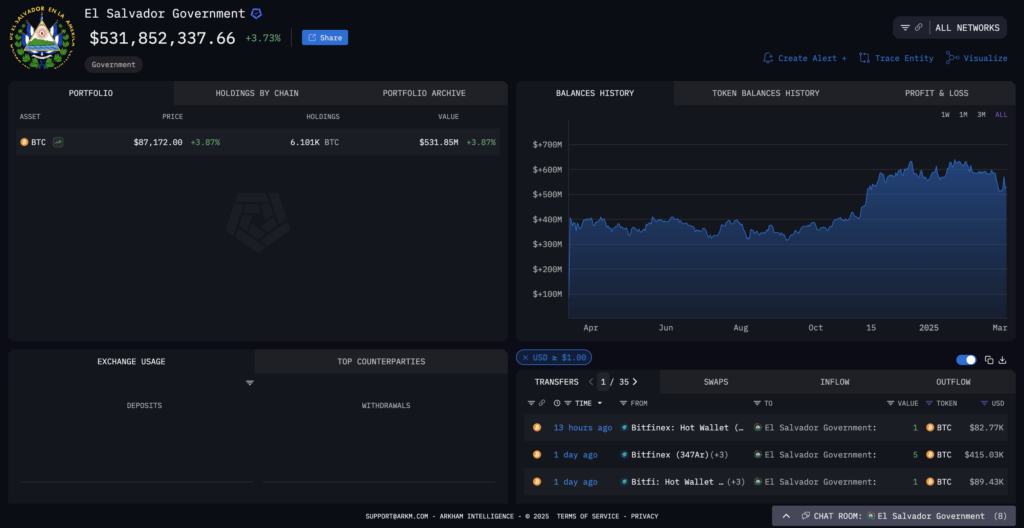Select the 1W chart range
The image size is (1024, 528).
point(945,114)
